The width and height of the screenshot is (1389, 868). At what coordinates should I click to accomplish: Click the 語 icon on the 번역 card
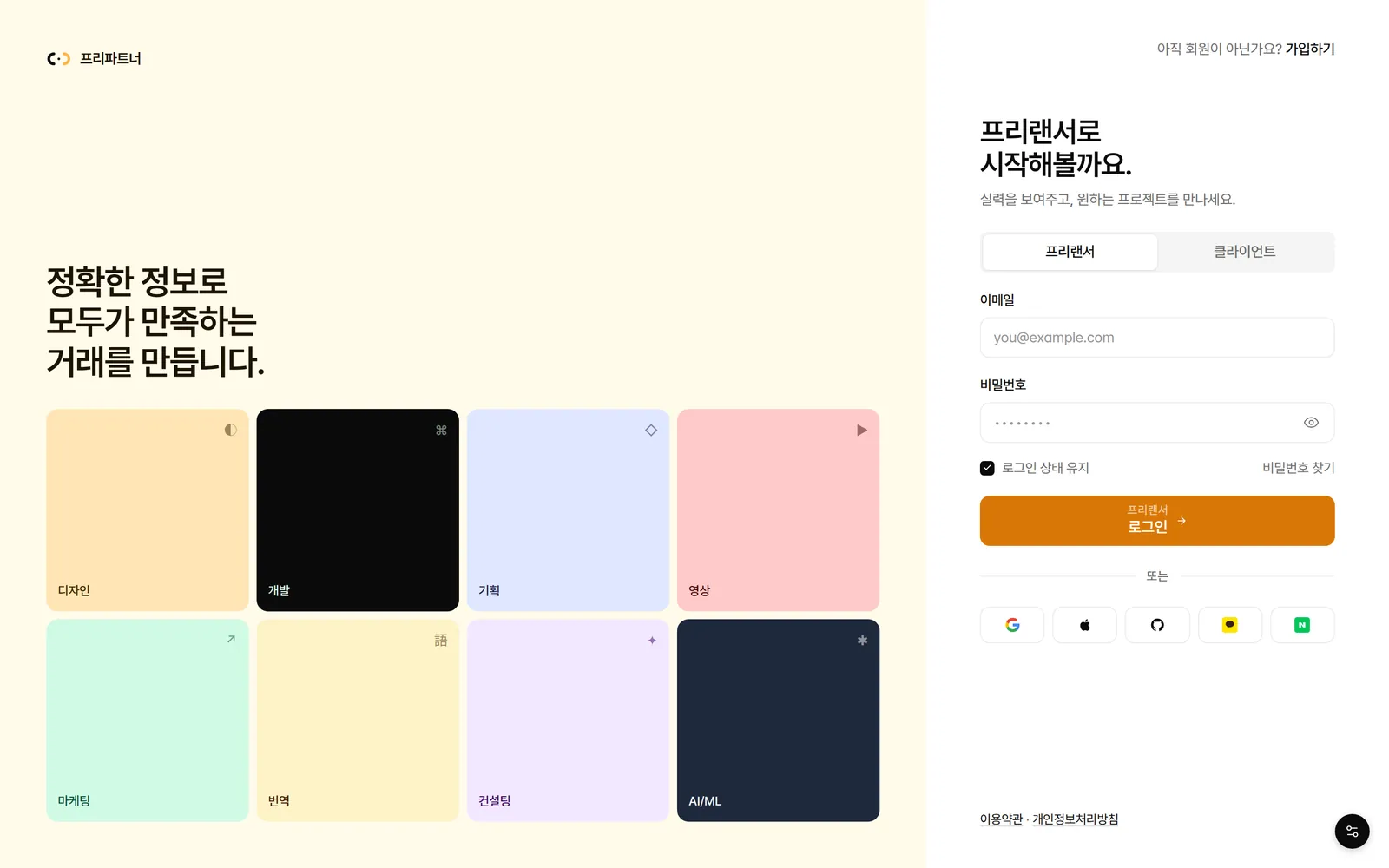(x=441, y=640)
